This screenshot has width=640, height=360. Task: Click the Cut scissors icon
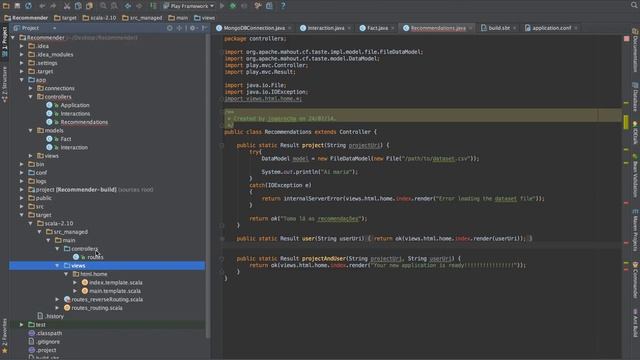click(67, 6)
